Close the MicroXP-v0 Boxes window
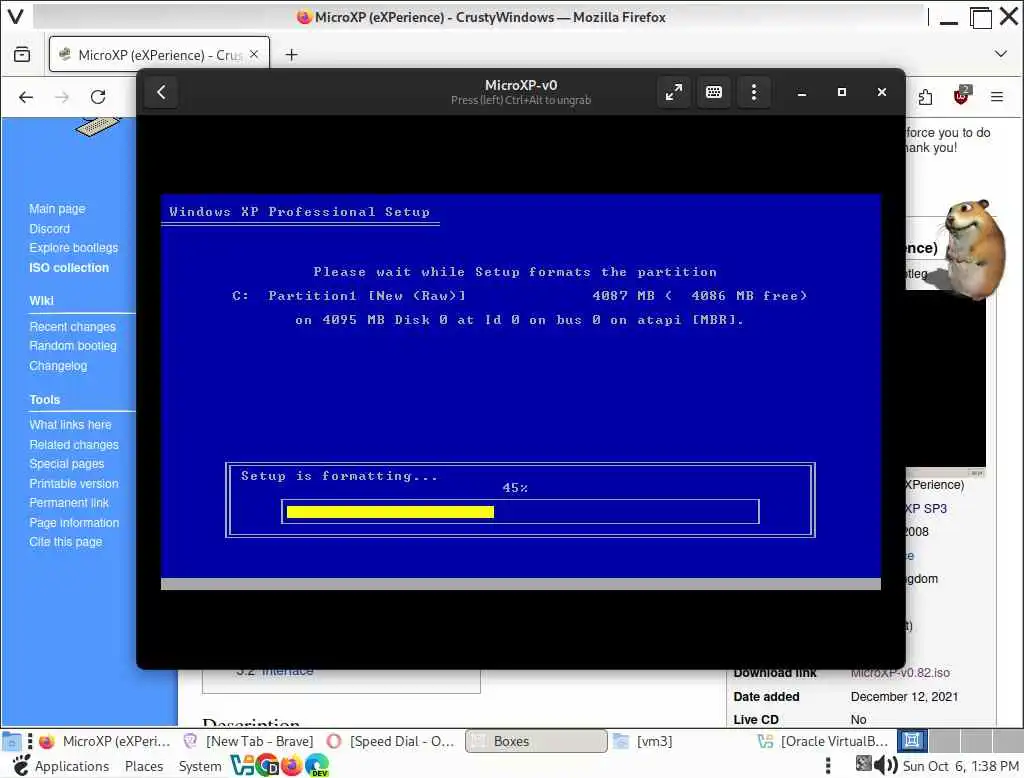This screenshot has height=778, width=1024. click(882, 92)
